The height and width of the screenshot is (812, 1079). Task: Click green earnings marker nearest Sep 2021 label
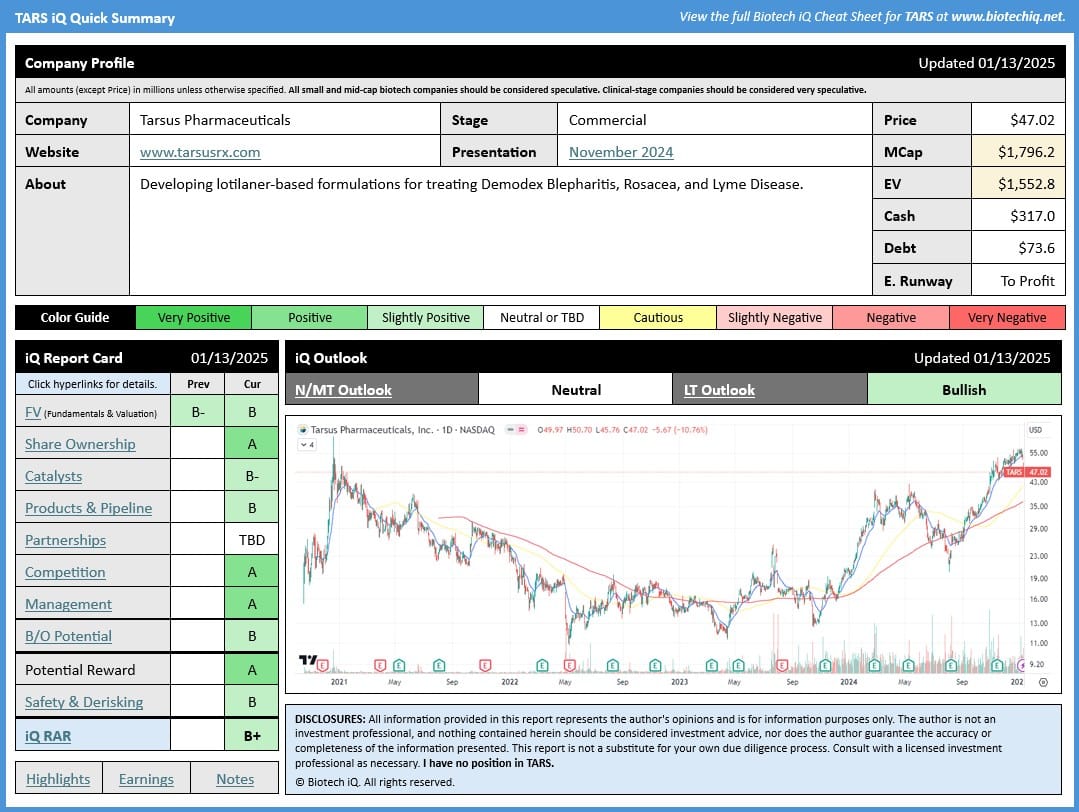[439, 665]
